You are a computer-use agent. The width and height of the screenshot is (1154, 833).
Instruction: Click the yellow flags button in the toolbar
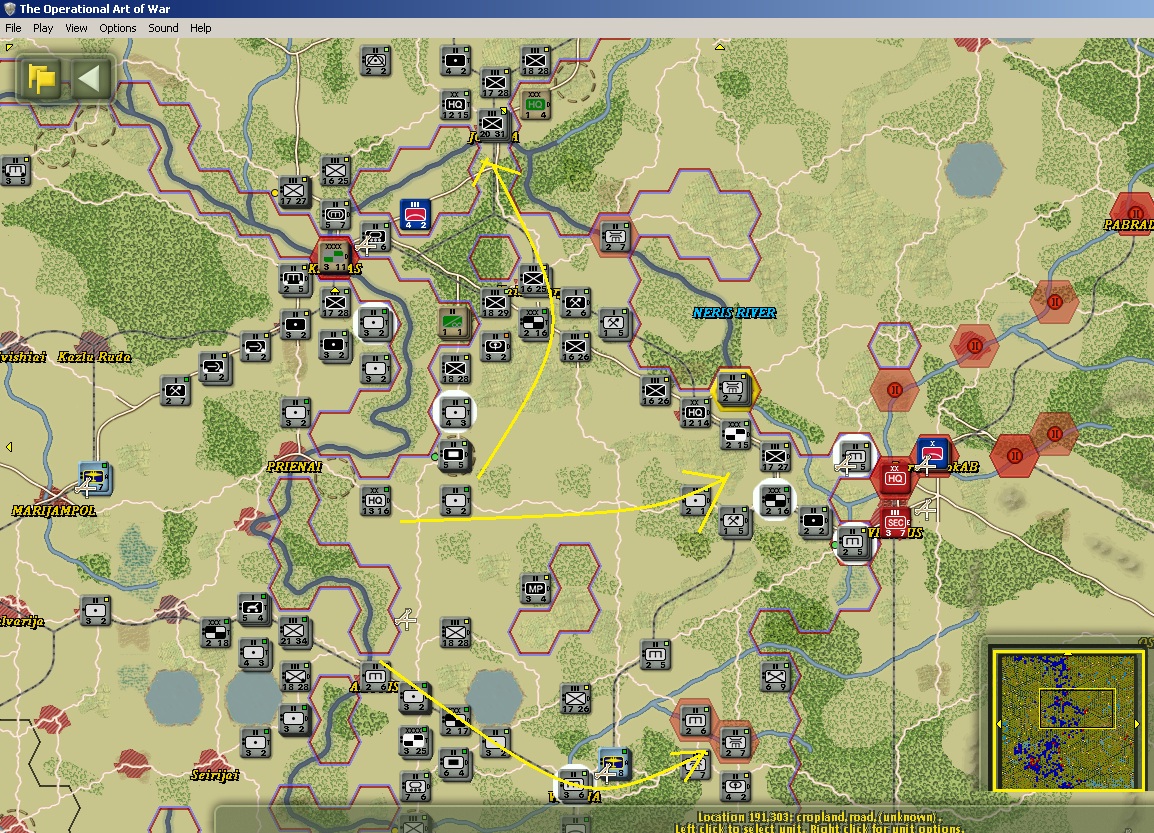[x=41, y=78]
